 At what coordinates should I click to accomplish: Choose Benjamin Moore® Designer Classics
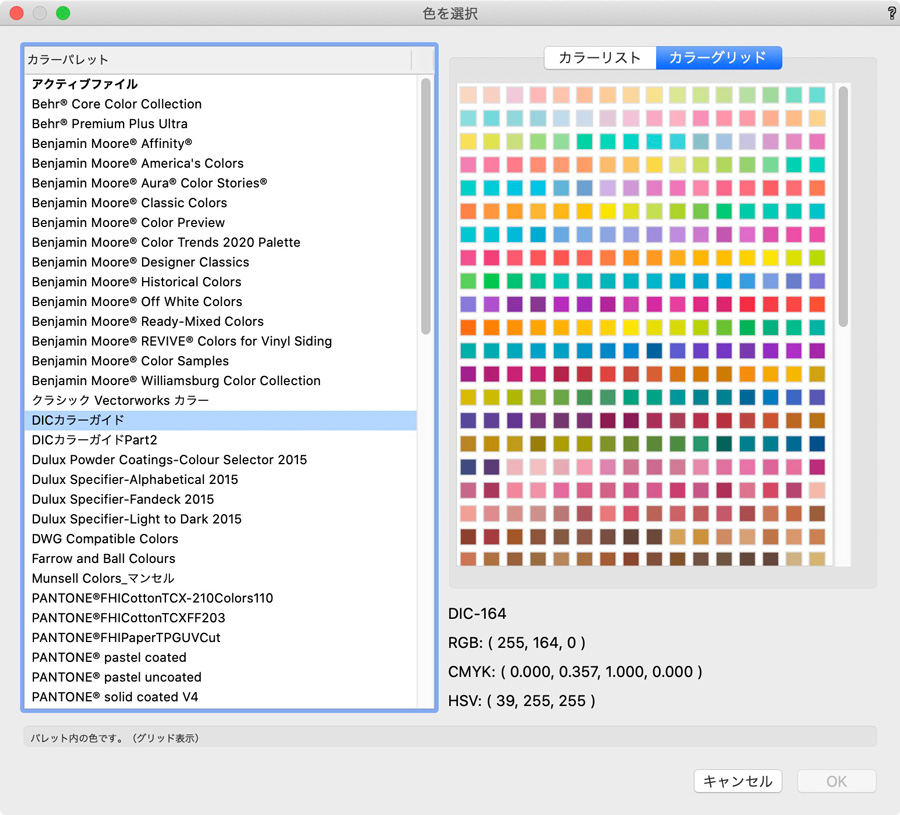click(220, 262)
